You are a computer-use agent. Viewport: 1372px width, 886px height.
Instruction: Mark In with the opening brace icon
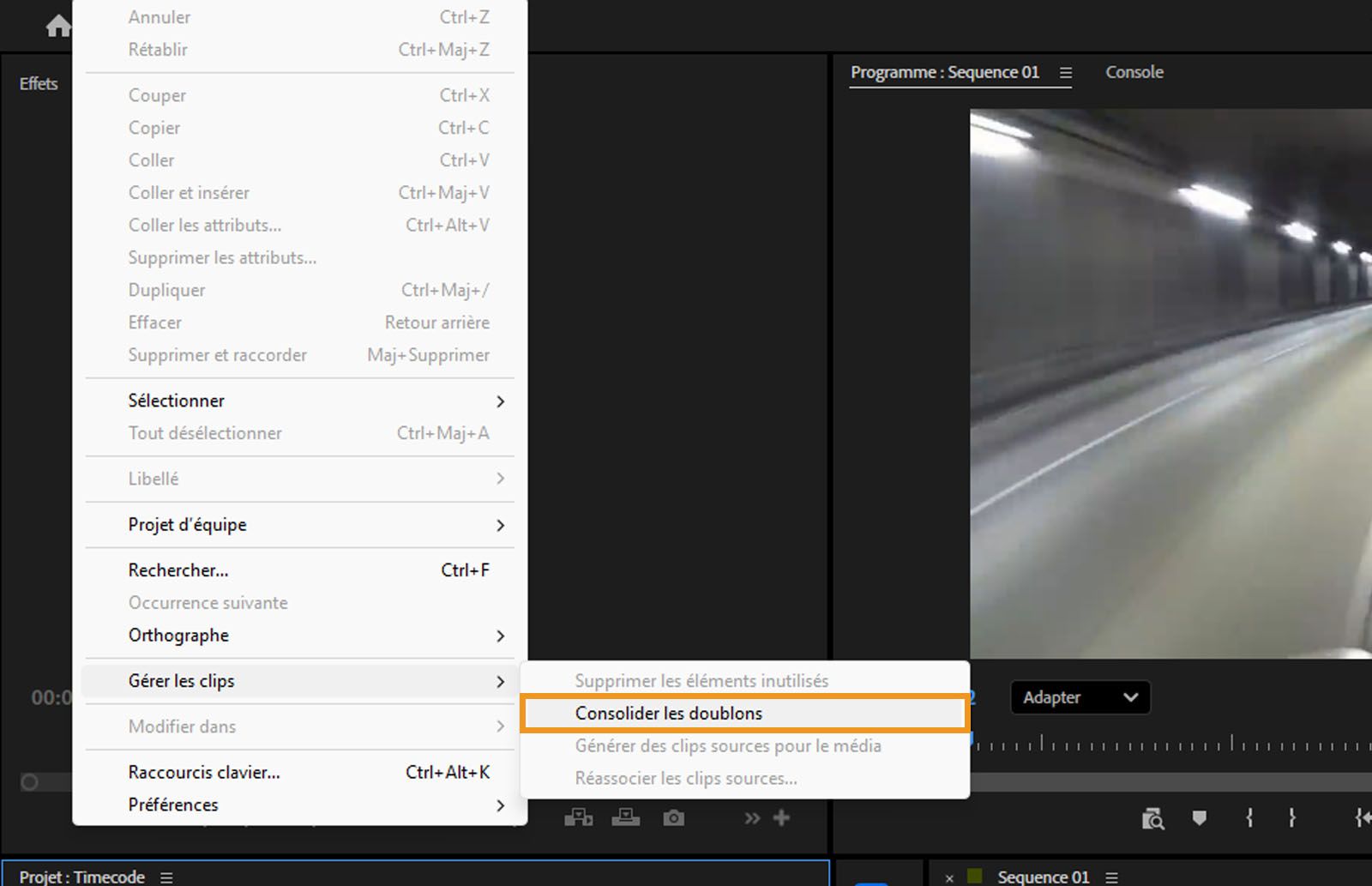[1249, 818]
